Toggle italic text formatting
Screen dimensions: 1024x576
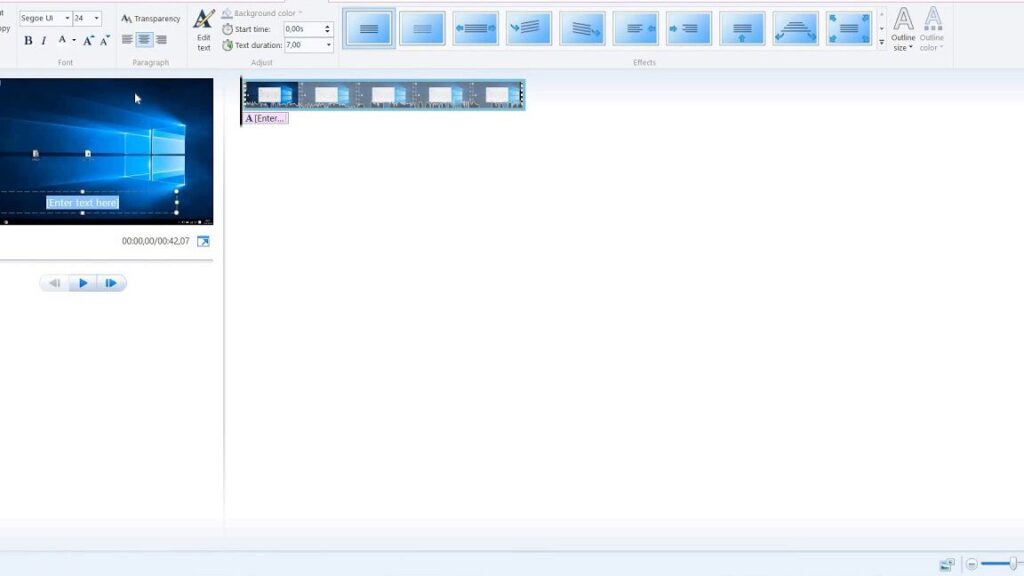click(x=43, y=40)
